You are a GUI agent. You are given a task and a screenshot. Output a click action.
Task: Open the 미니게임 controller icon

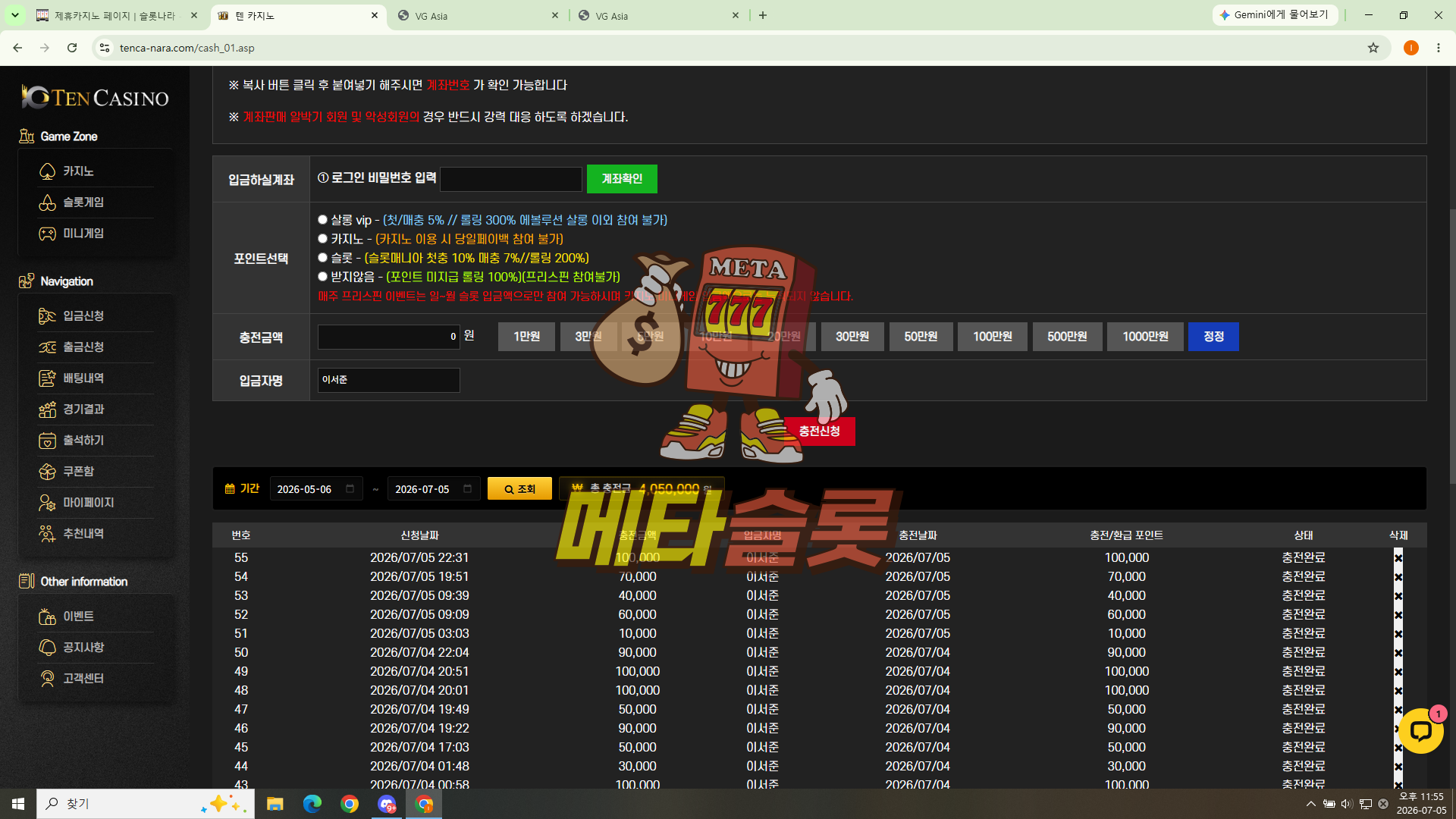[x=47, y=234]
